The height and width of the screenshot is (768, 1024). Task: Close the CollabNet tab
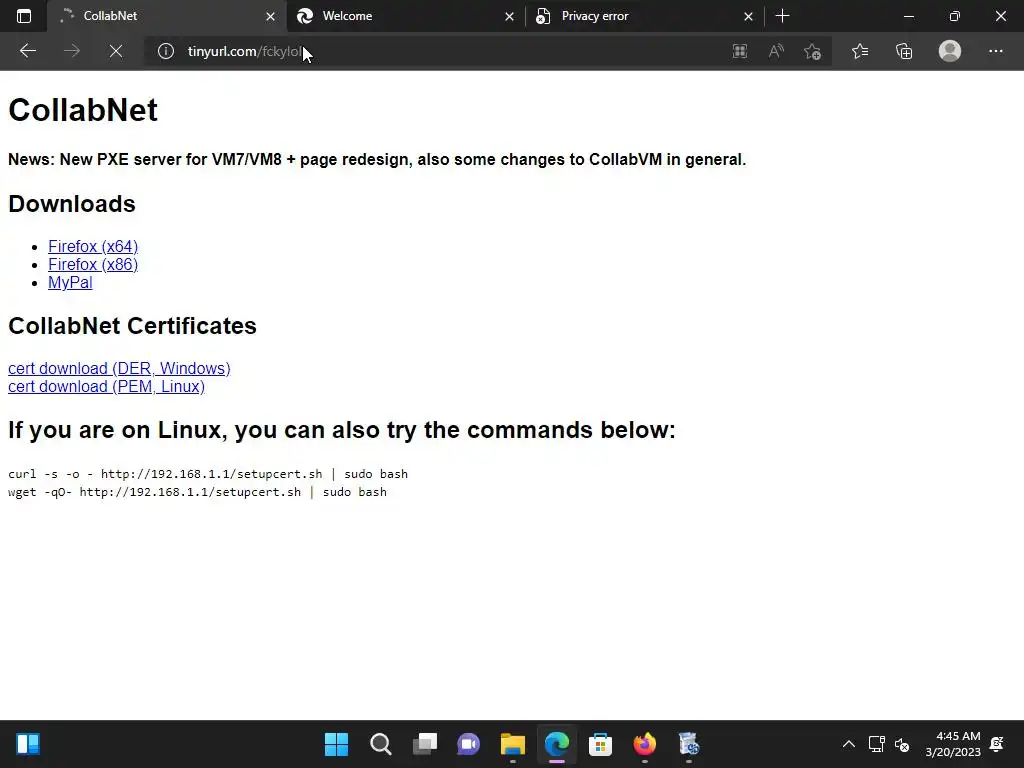click(x=270, y=16)
